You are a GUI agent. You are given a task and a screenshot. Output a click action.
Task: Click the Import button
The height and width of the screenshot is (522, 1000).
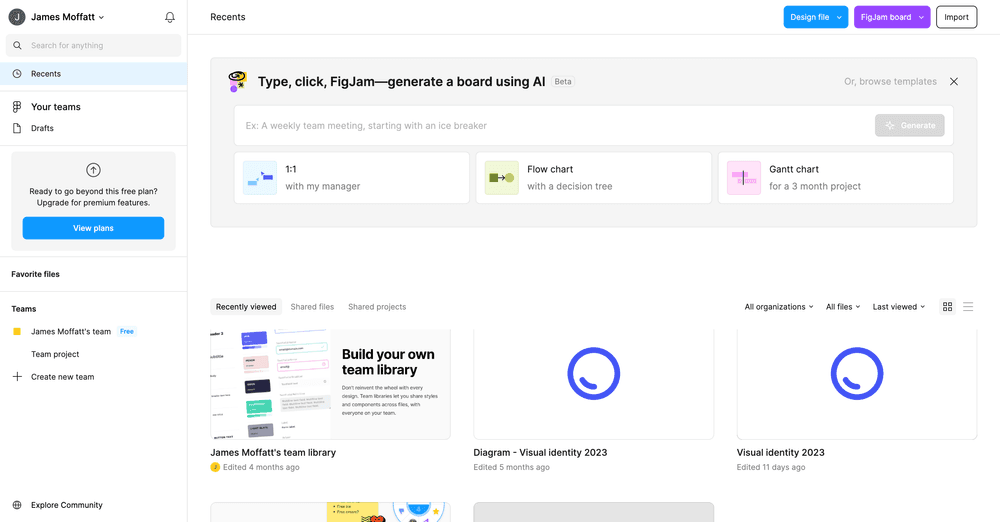[956, 17]
